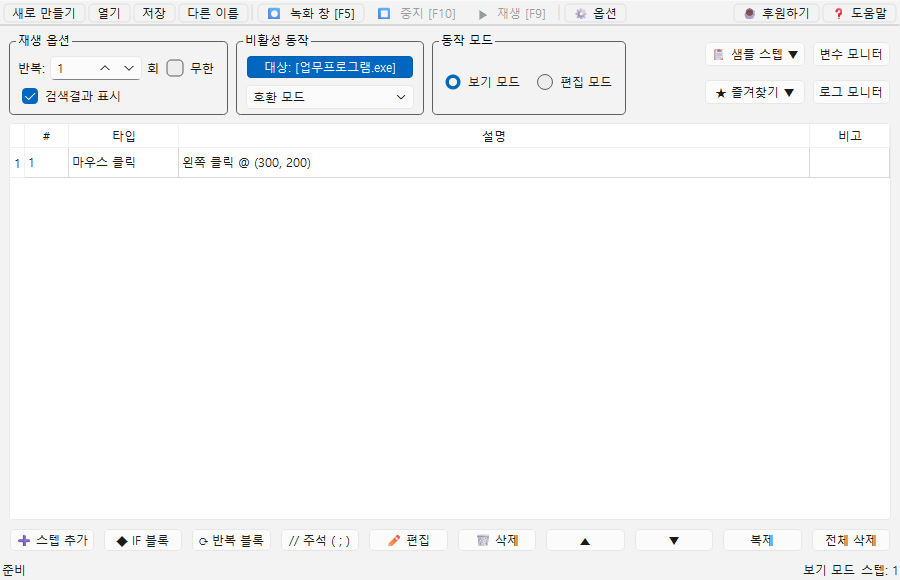
Task: Add a step with 스텝 추가
Action: [x=53, y=540]
